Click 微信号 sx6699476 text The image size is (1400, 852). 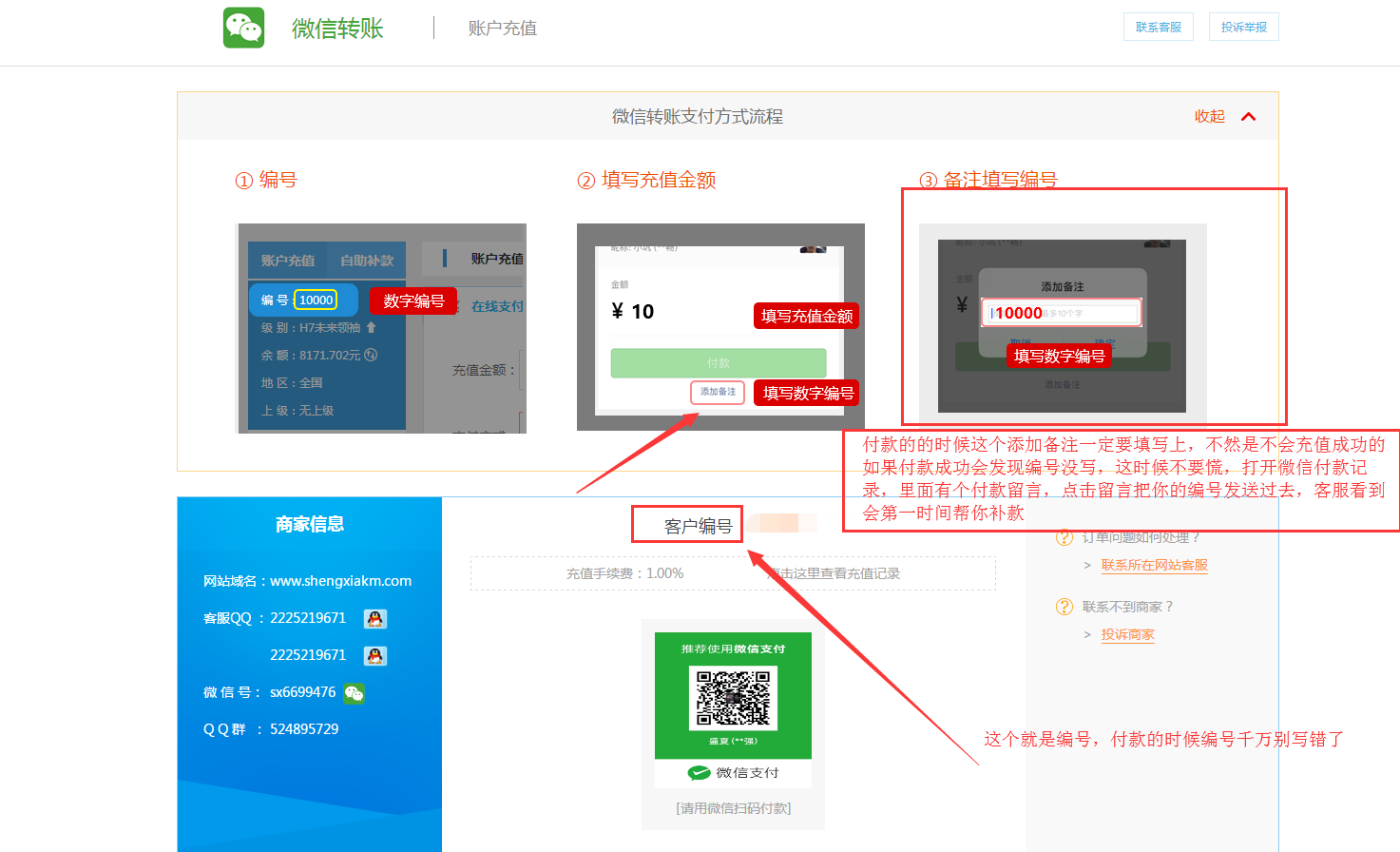pos(302,692)
